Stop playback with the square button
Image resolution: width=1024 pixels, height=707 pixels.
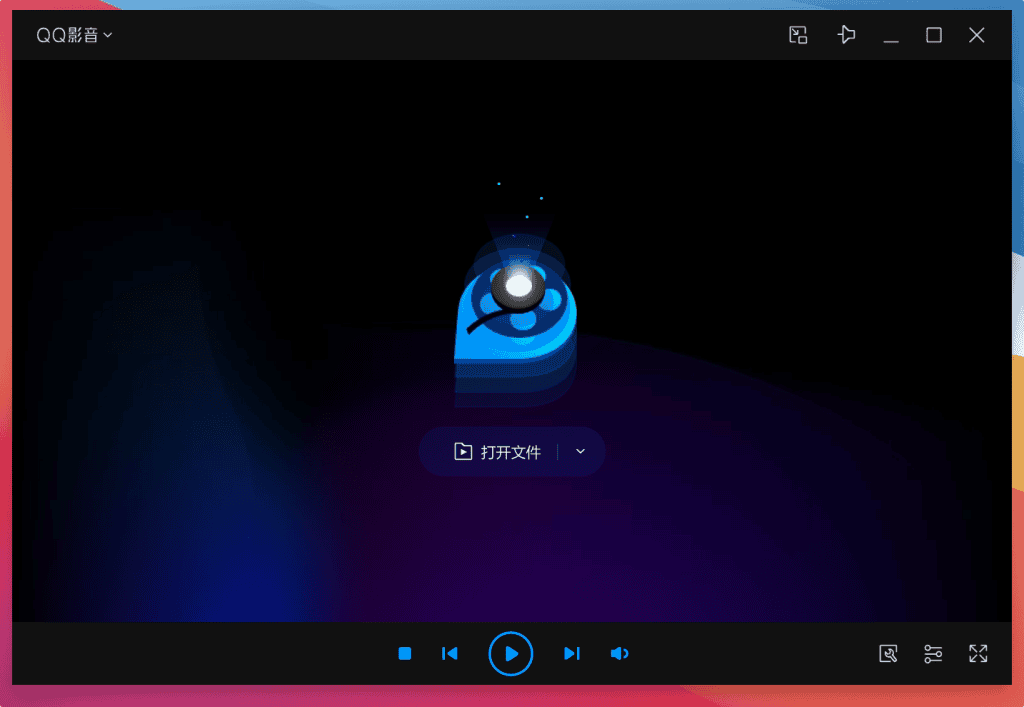click(x=405, y=653)
